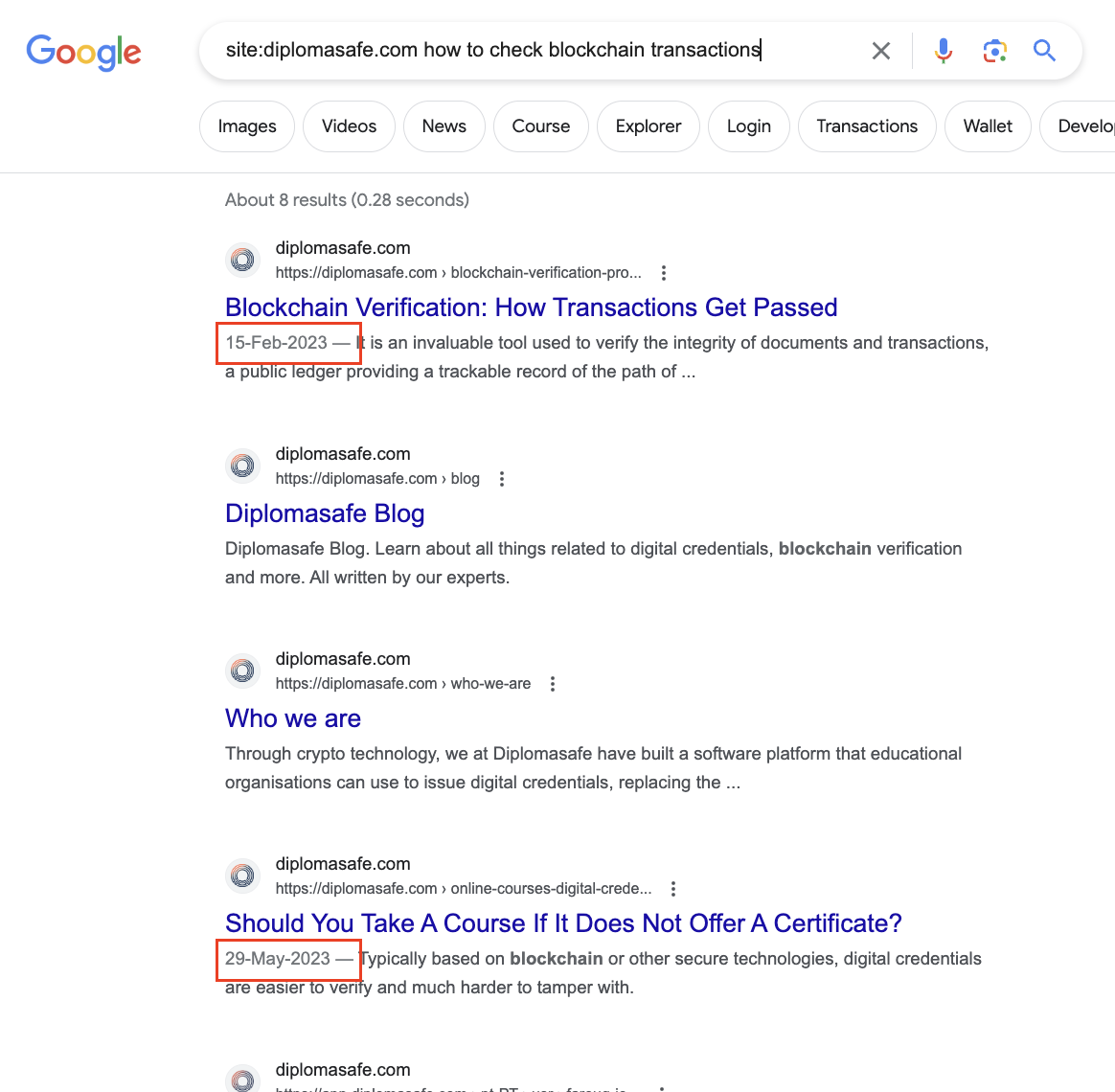Click the Google logo to return home

(x=83, y=53)
